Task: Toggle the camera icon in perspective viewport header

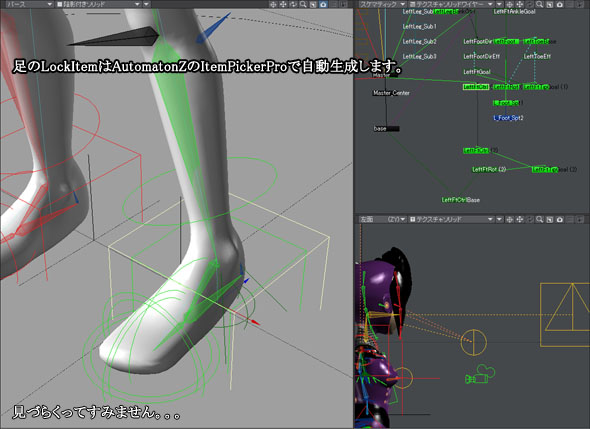Action: (x=323, y=4)
